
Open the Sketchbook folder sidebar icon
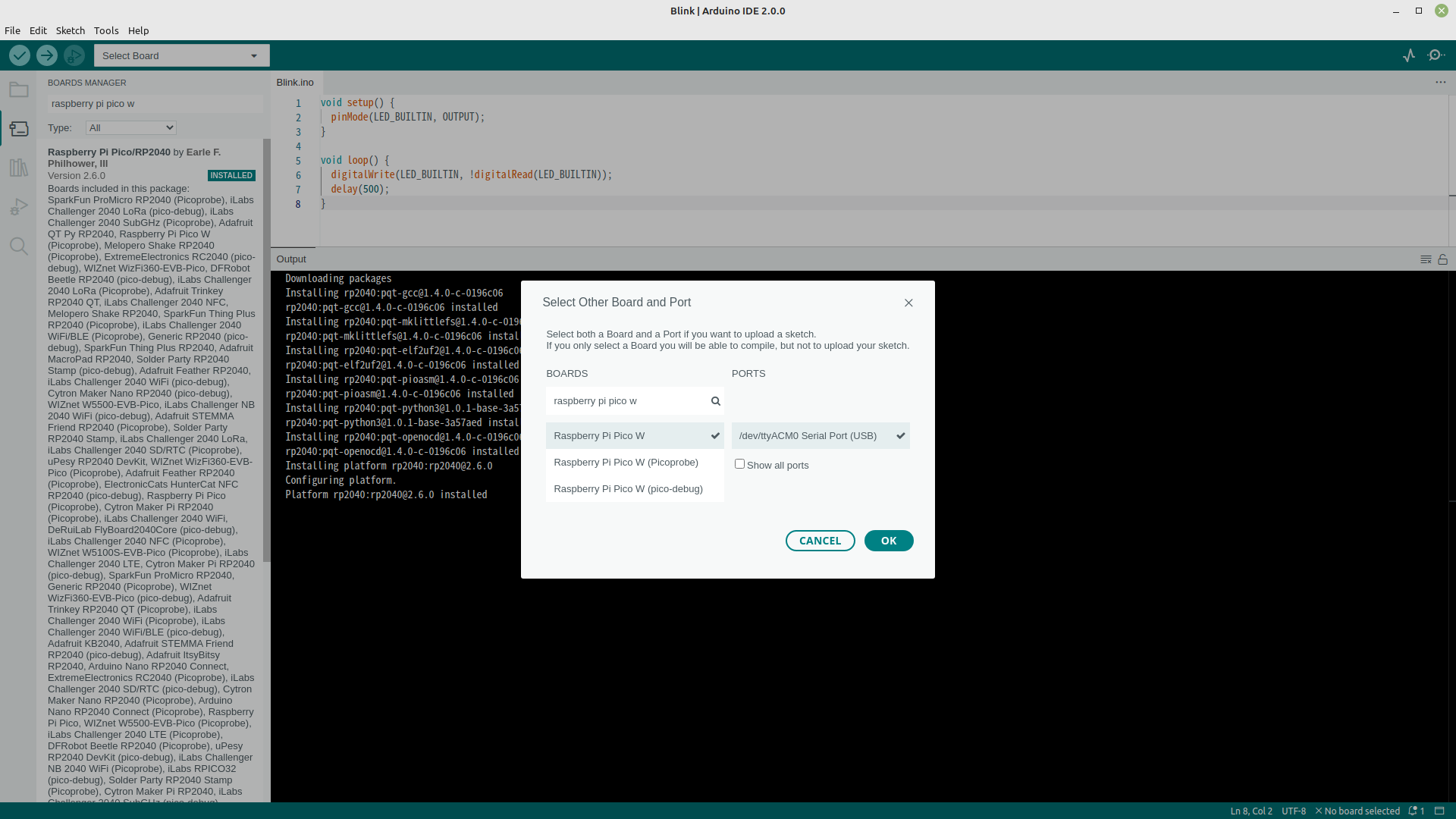[x=19, y=90]
